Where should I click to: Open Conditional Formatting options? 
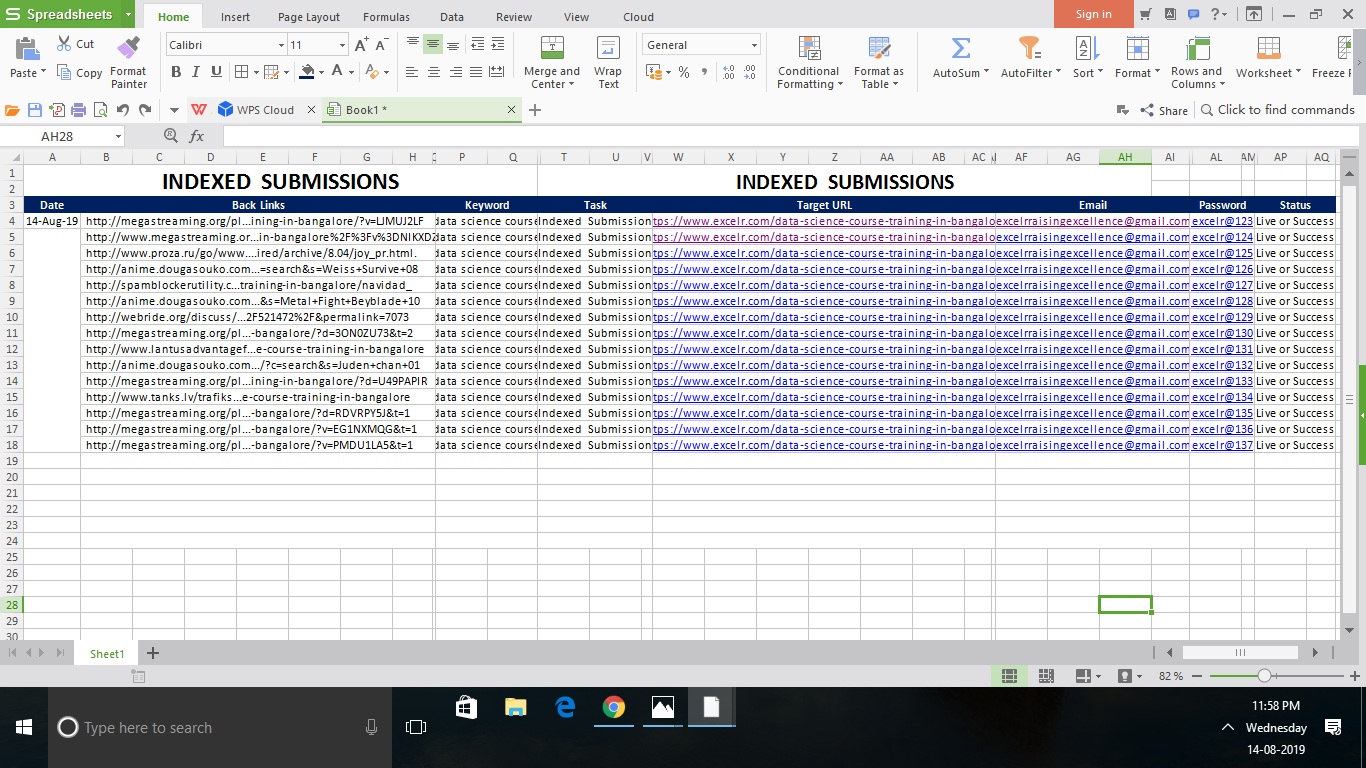tap(809, 48)
